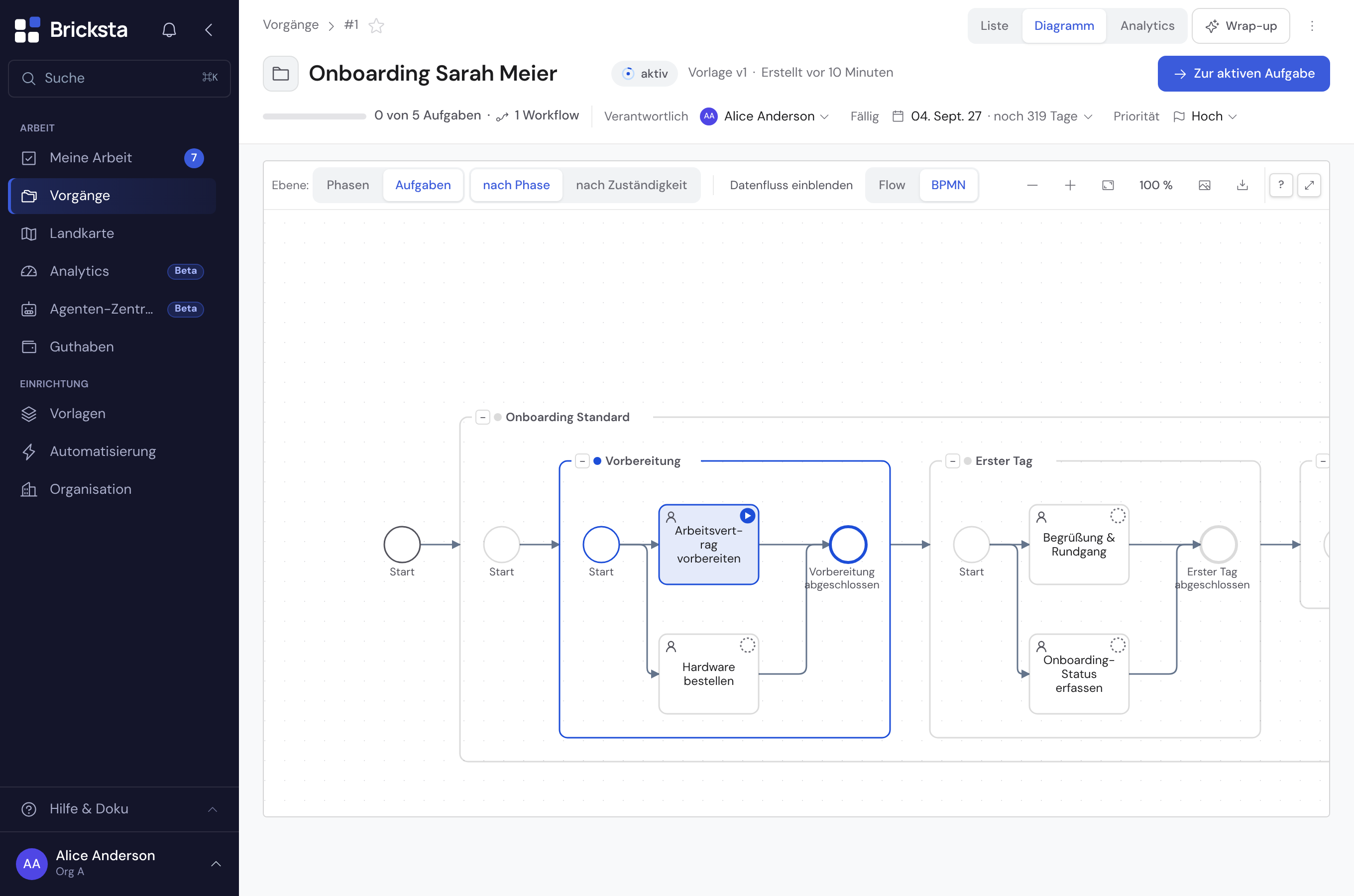
Task: Click the play icon on Arbeitsvertrag vorbereiten
Action: [x=747, y=515]
